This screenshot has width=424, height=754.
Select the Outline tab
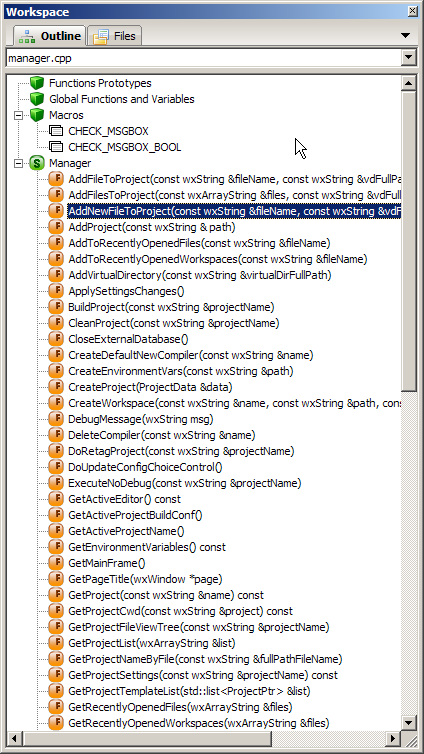tap(50, 36)
